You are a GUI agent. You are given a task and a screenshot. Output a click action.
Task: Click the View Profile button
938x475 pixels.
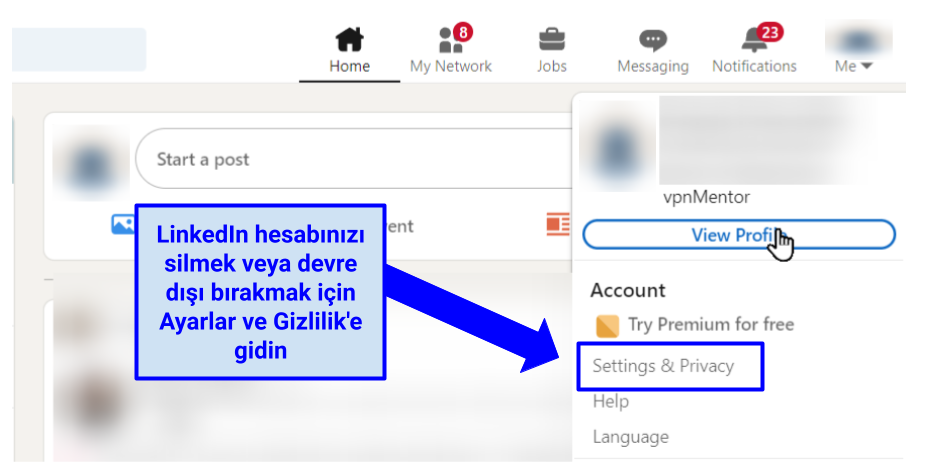click(x=739, y=235)
